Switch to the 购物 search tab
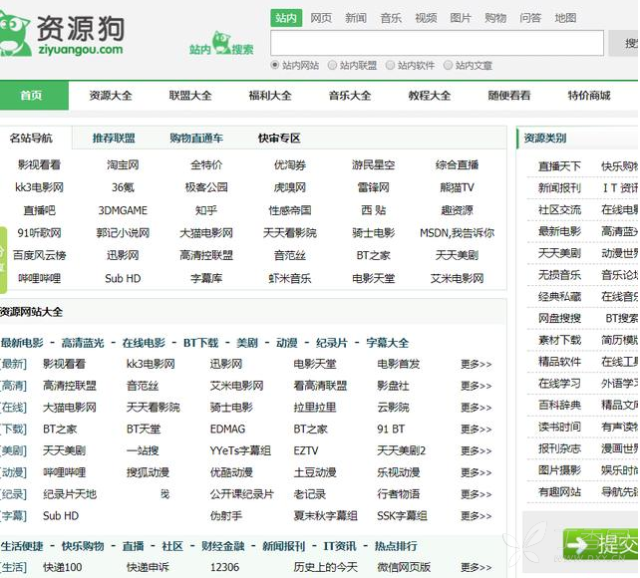Image resolution: width=640 pixels, height=578 pixels. tap(496, 18)
